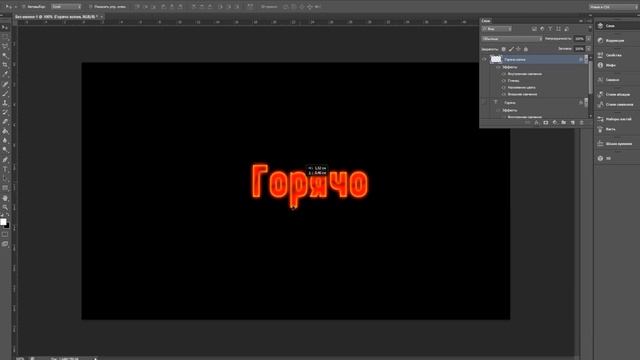Toggle lock all padlock icon
Image resolution: width=640 pixels, height=360 pixels.
point(526,49)
